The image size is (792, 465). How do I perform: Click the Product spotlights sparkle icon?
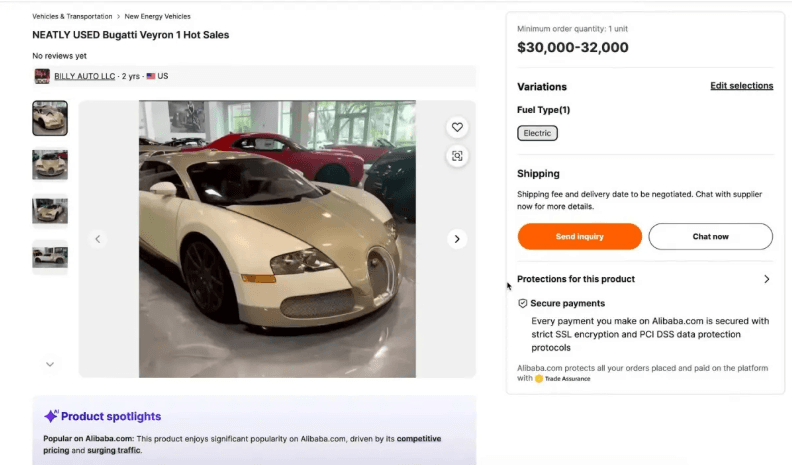tap(50, 416)
